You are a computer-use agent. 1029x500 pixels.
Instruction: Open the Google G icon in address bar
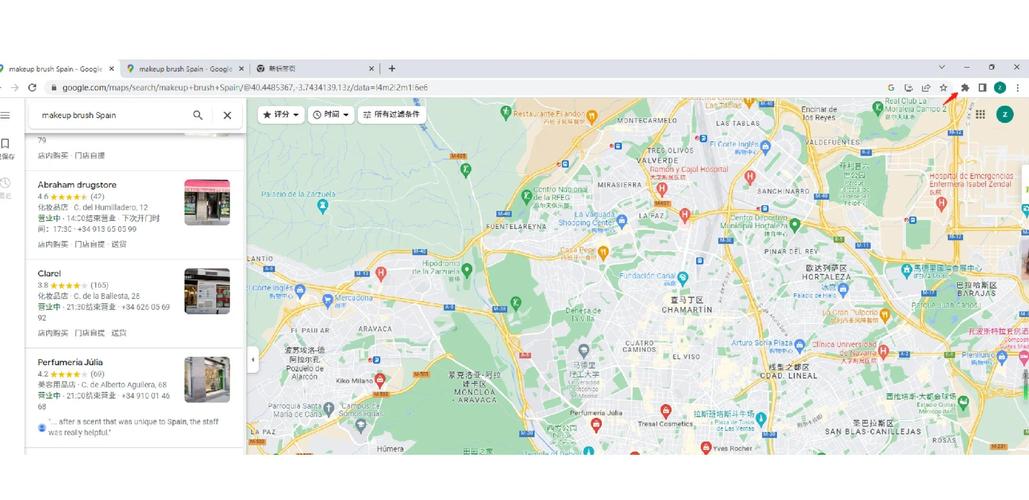891,87
